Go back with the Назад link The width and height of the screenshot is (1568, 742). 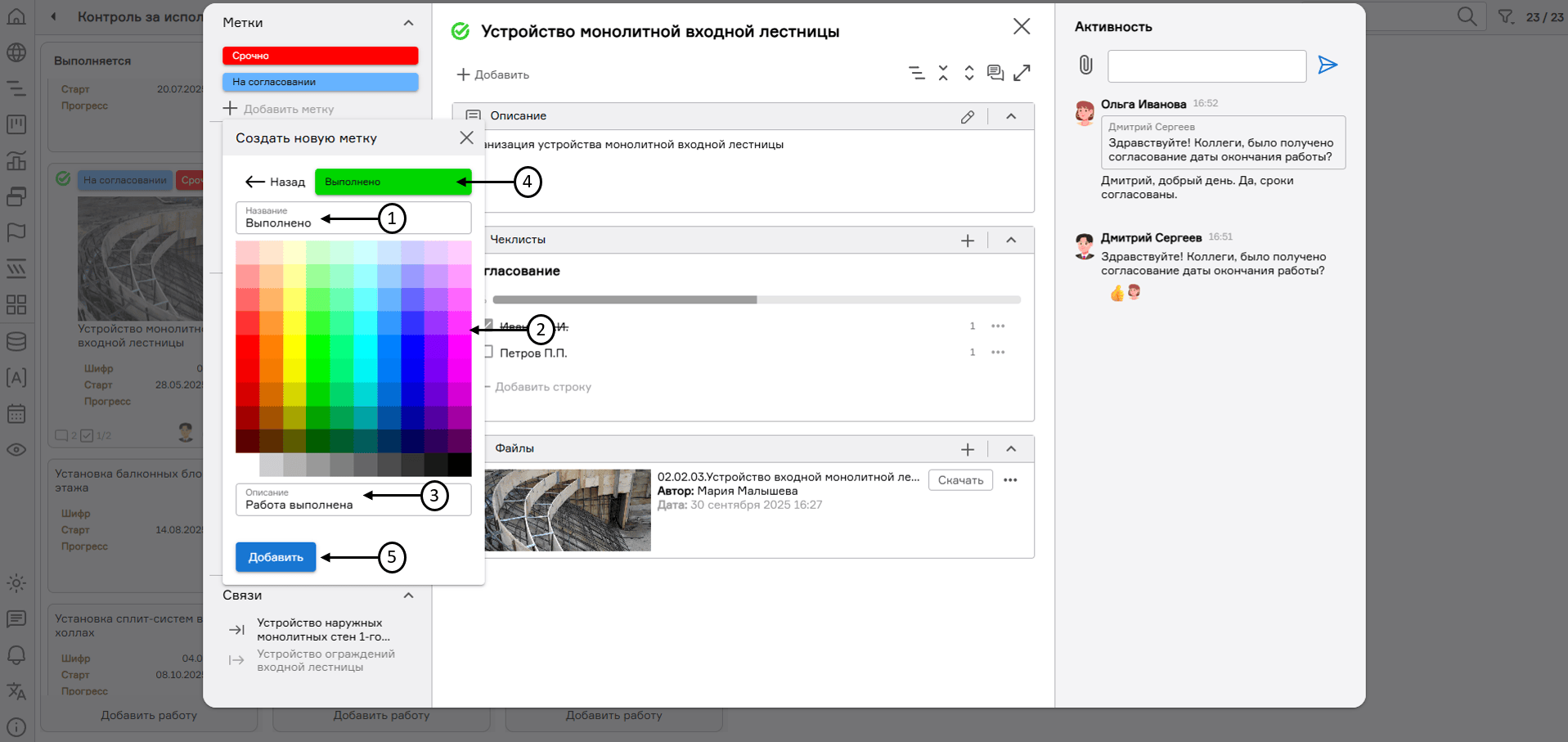point(276,182)
